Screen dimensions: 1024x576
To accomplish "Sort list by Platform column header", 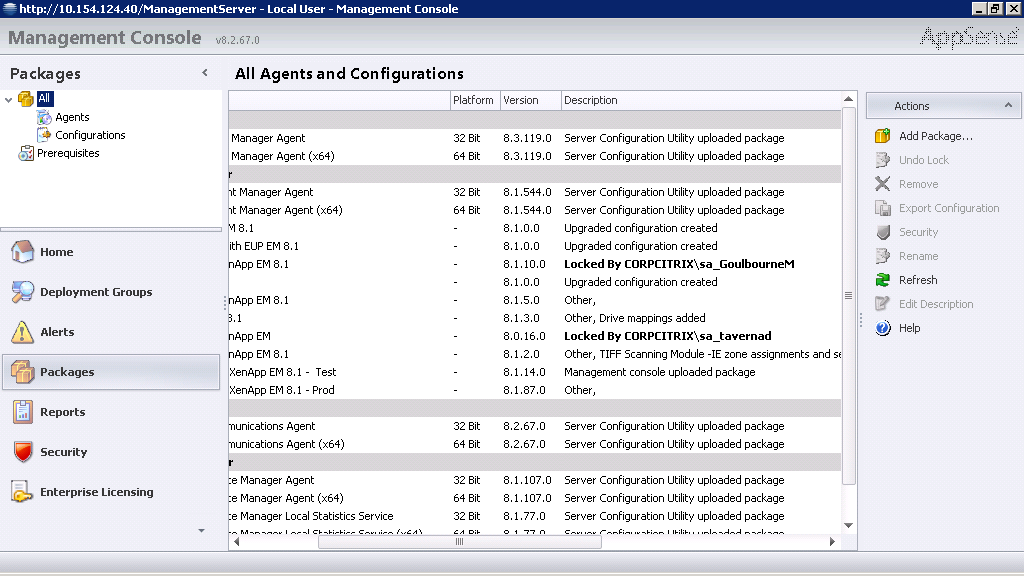I will pyautogui.click(x=473, y=100).
